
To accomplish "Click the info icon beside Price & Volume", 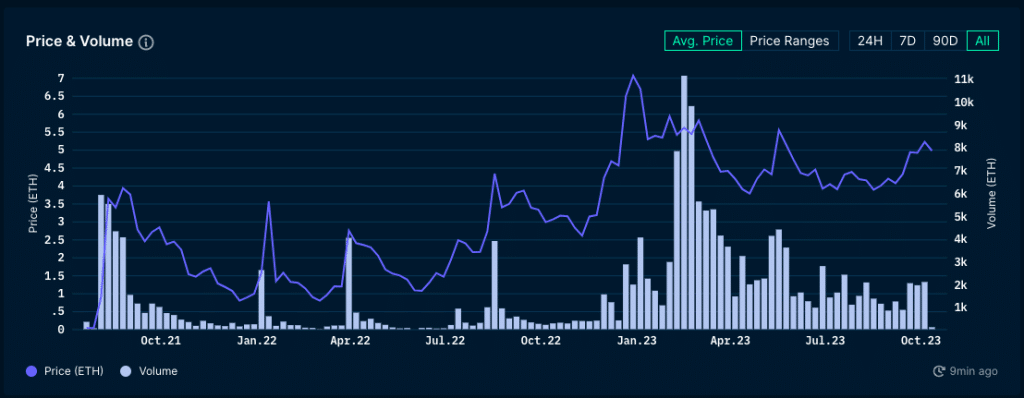I will [146, 42].
